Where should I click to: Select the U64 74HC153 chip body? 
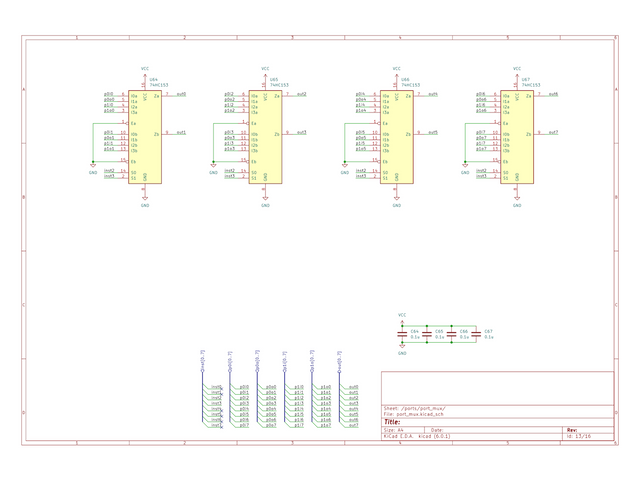145,137
